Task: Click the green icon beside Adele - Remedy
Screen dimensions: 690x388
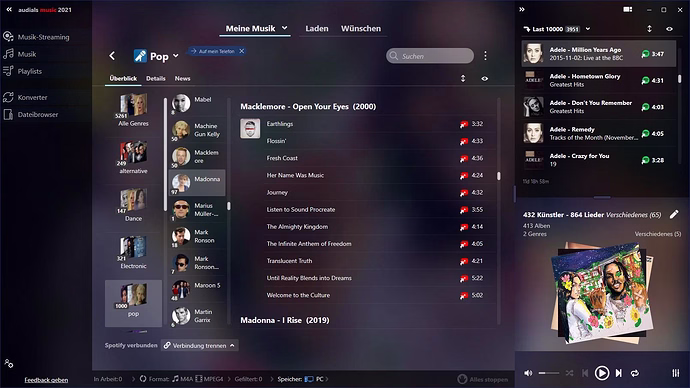Action: [x=645, y=133]
